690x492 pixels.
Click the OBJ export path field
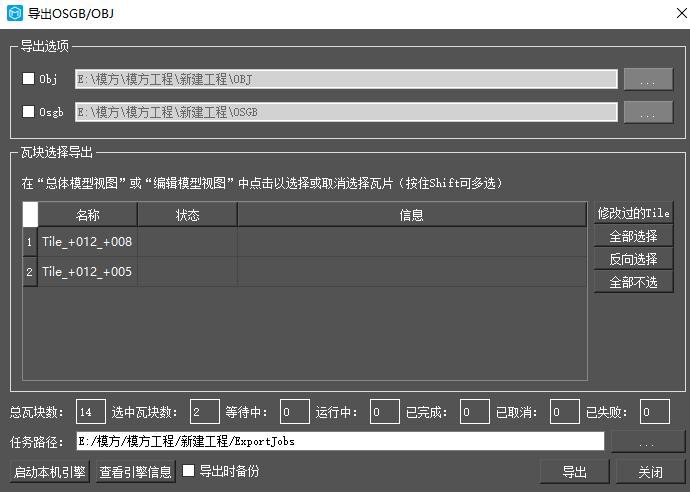coord(346,79)
